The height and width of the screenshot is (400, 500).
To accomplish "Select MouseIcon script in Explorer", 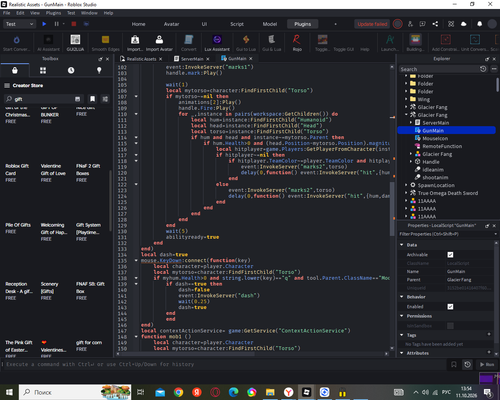I will click(435, 138).
